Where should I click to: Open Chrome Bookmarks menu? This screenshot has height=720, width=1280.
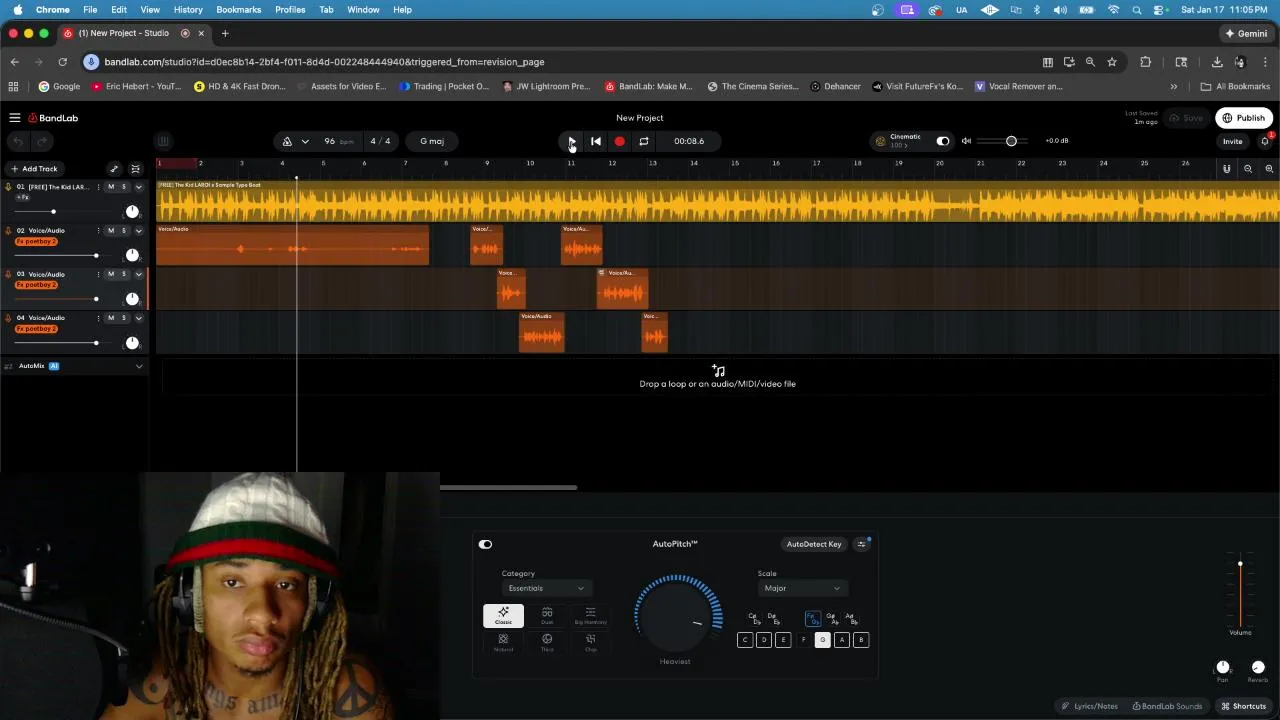[x=239, y=9]
